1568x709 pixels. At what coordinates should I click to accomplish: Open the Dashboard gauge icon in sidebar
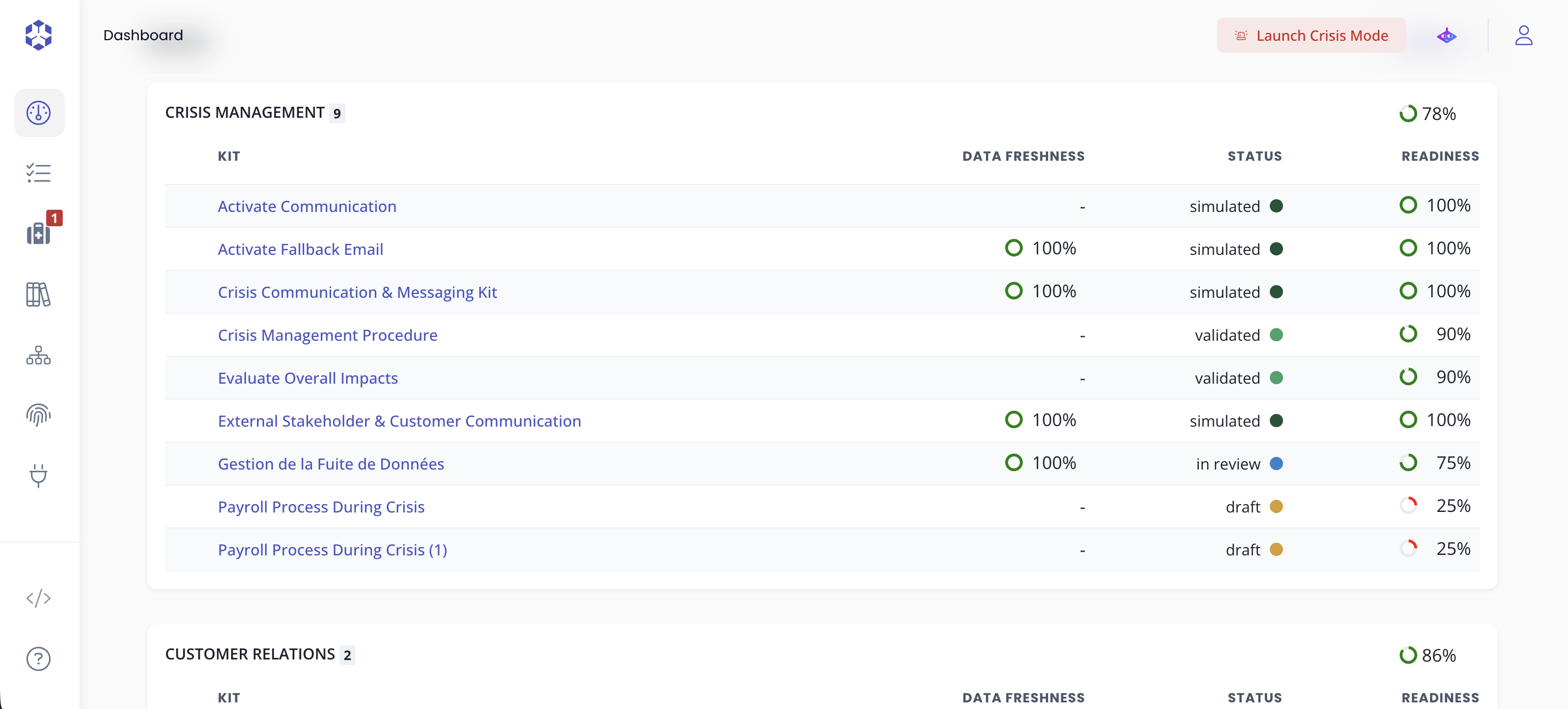(x=39, y=112)
